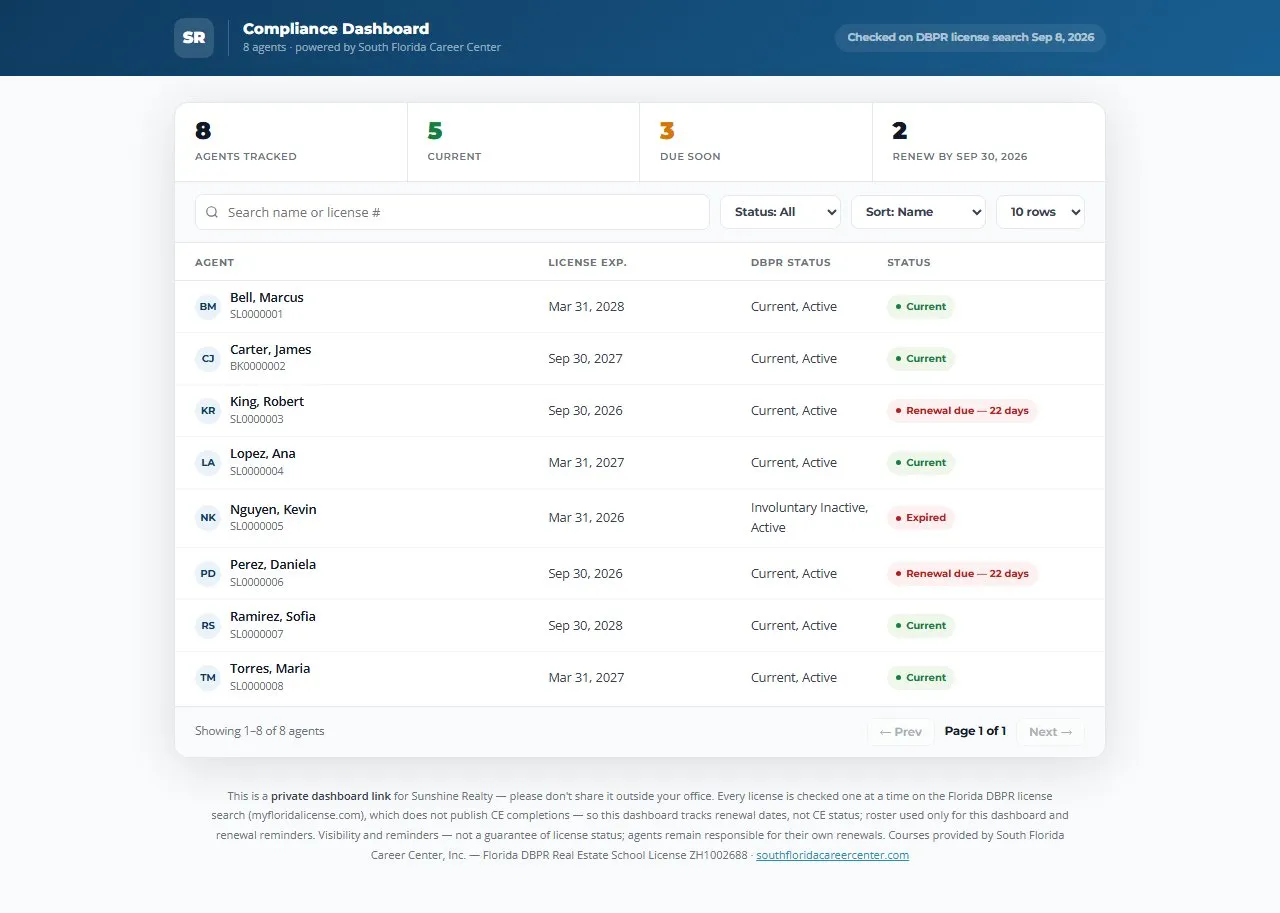The height and width of the screenshot is (913, 1280).
Task: Click the PD avatar for Daniela Perez
Action: [x=207, y=573]
